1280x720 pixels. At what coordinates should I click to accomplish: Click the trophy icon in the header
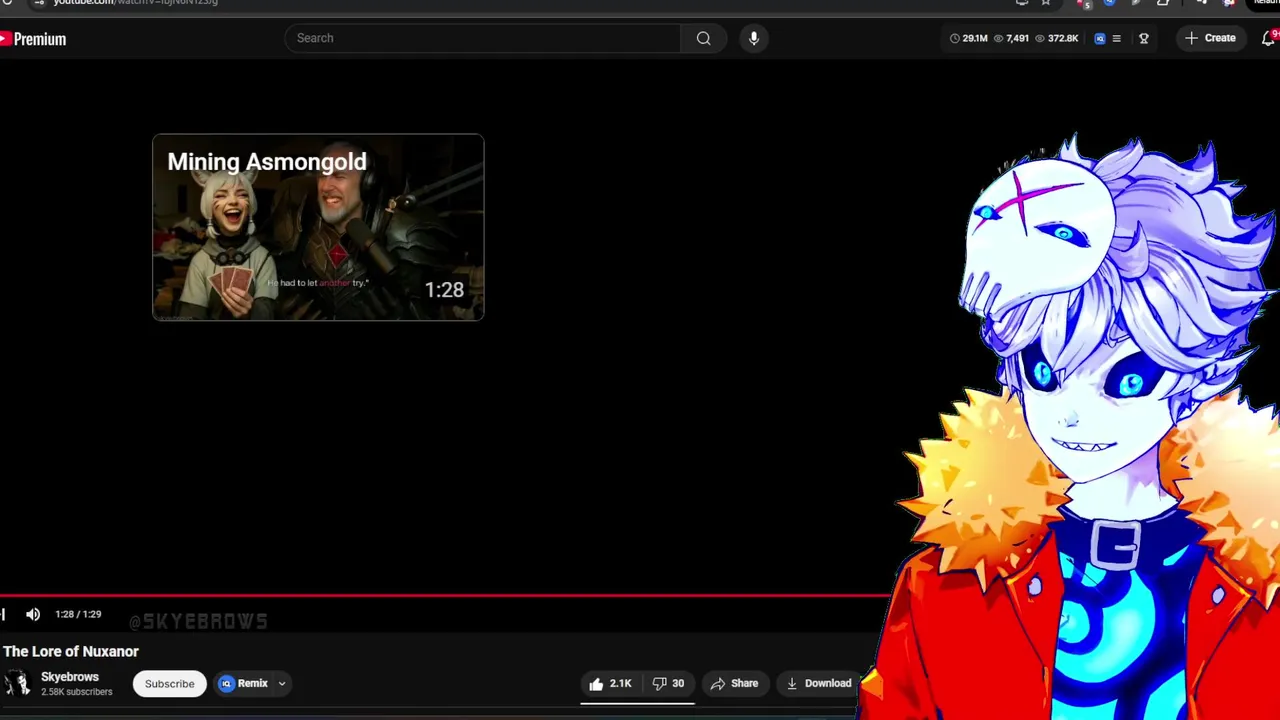[1144, 38]
